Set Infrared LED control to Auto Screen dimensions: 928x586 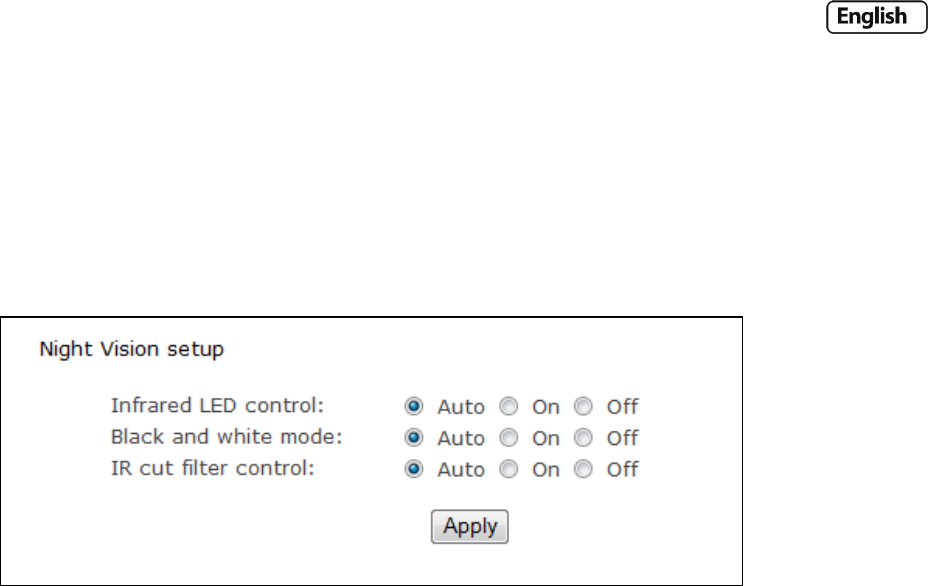(x=413, y=407)
